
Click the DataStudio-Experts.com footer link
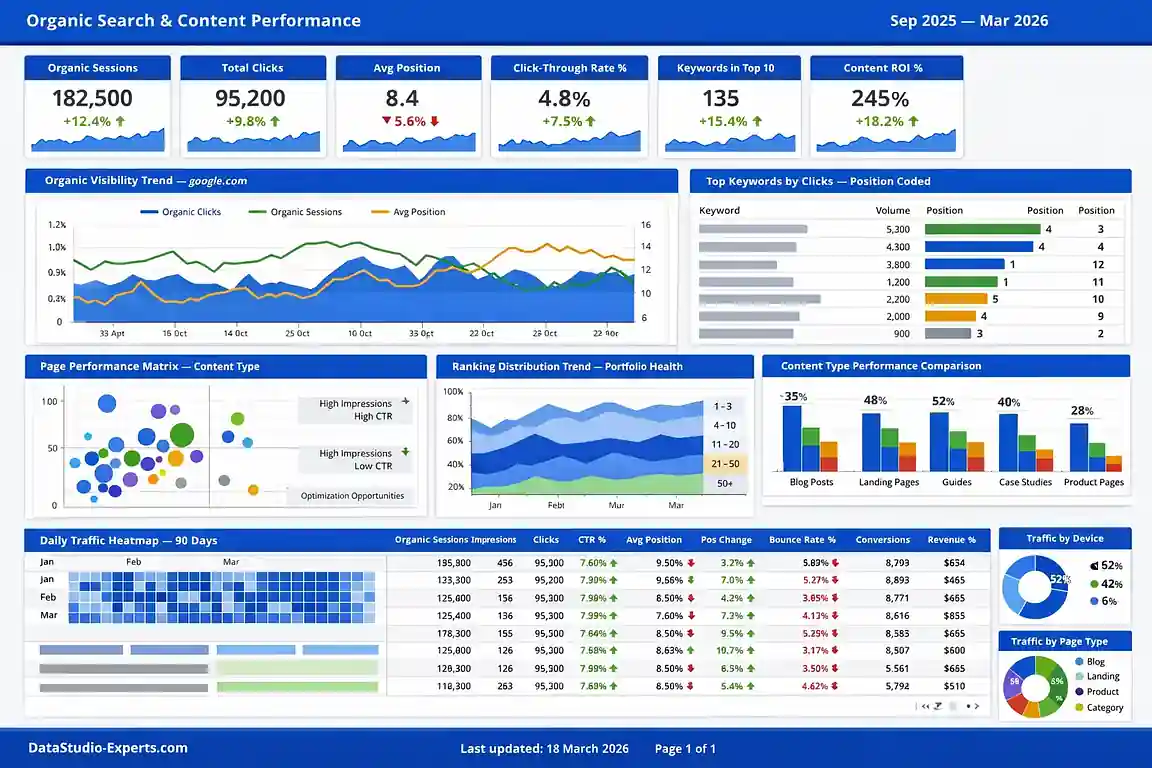tap(108, 747)
